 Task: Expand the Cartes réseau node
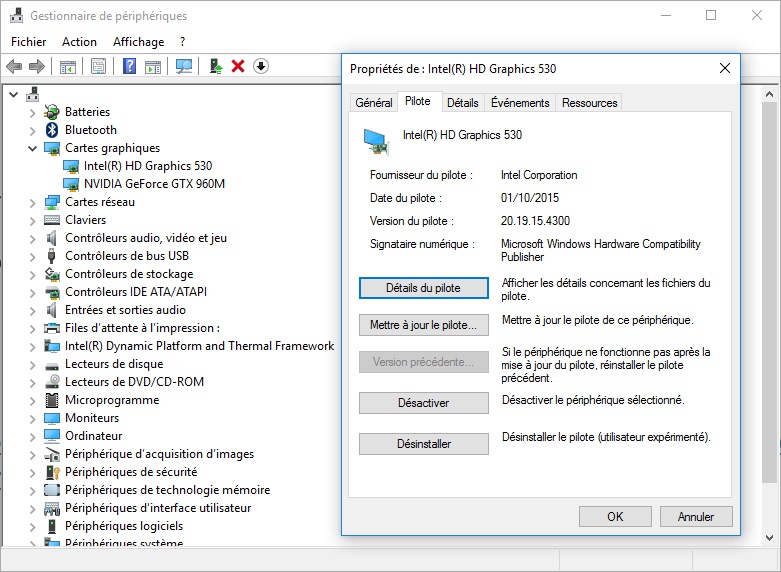32,202
